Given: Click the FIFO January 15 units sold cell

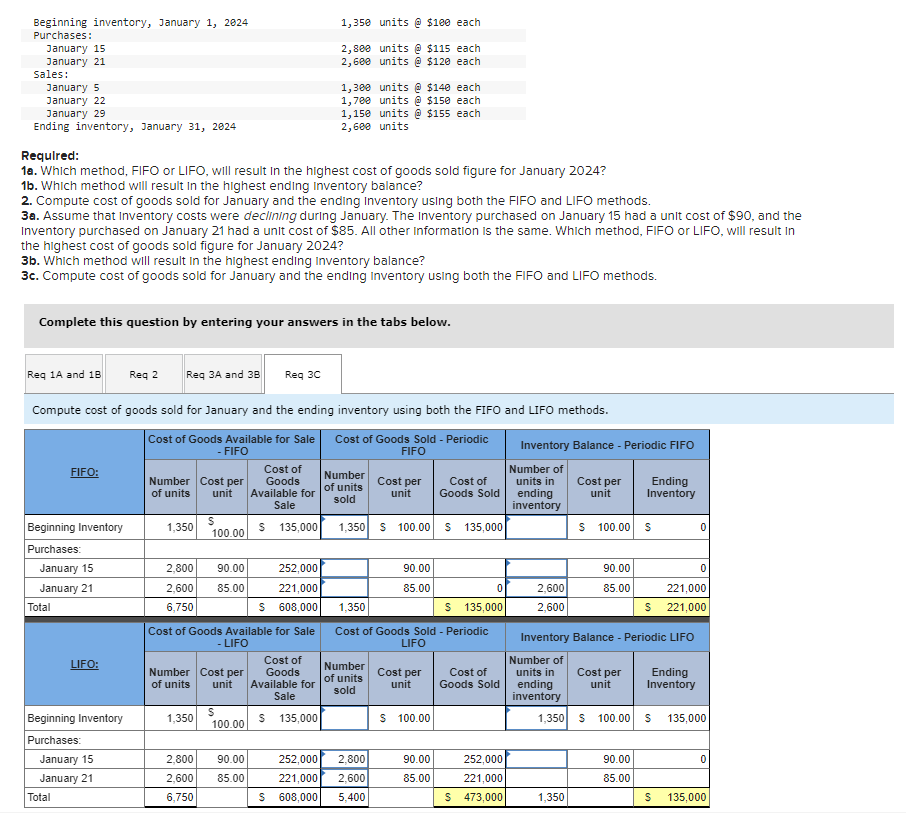Looking at the screenshot, I should 344,567.
